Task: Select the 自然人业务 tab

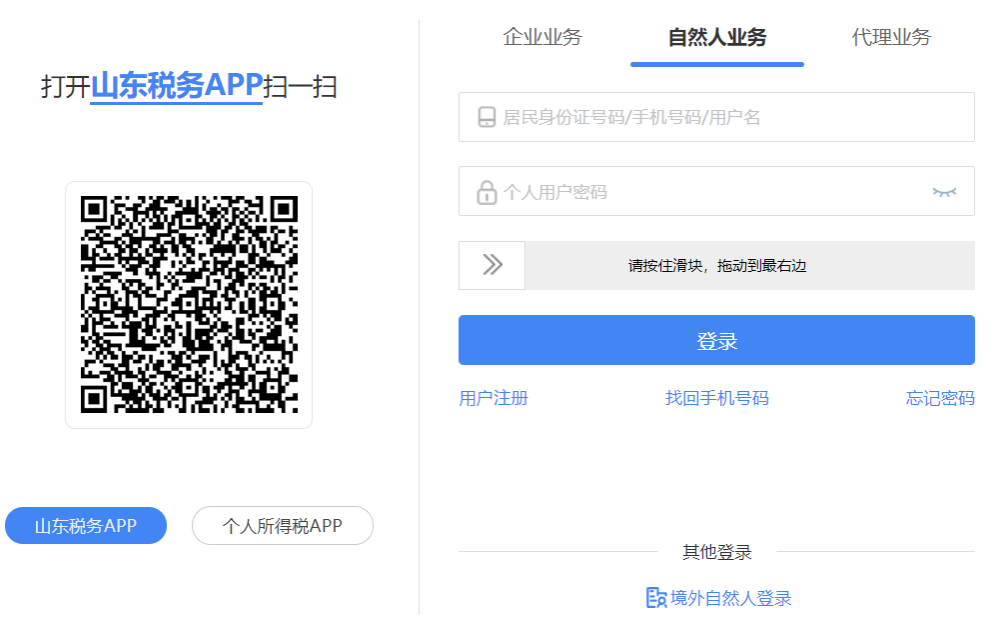Action: coord(717,37)
